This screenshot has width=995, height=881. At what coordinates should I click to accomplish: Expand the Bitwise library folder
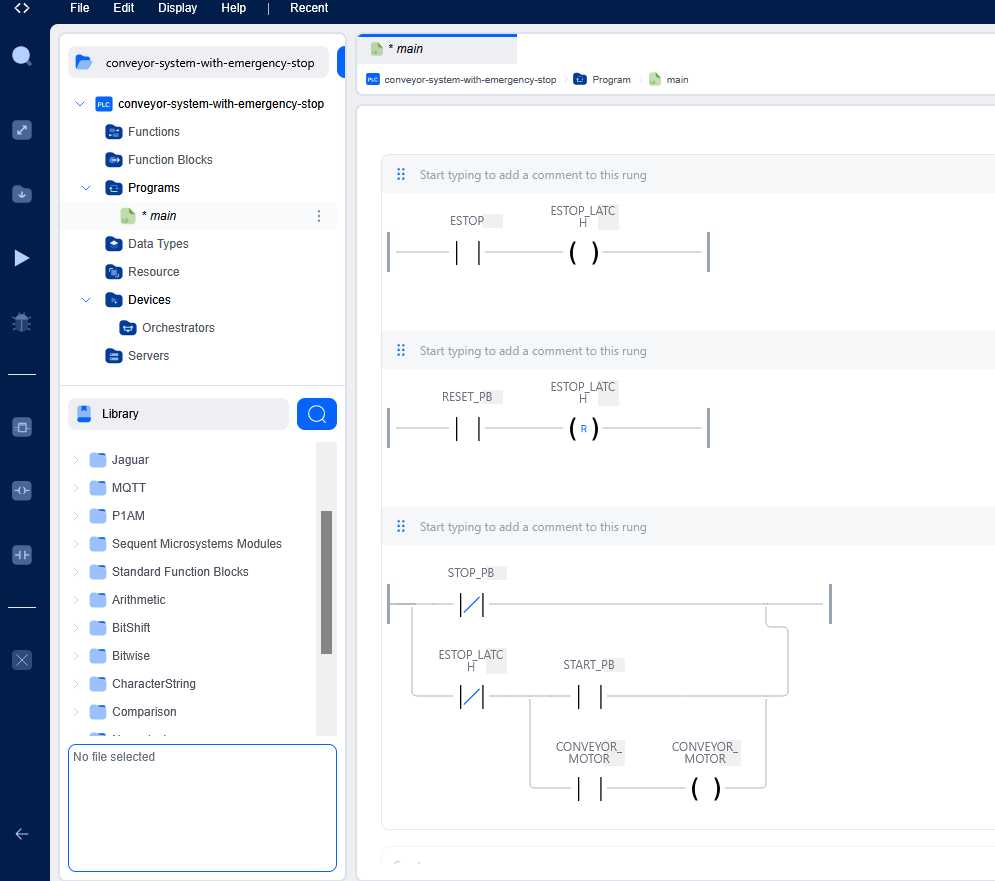[x=76, y=656]
